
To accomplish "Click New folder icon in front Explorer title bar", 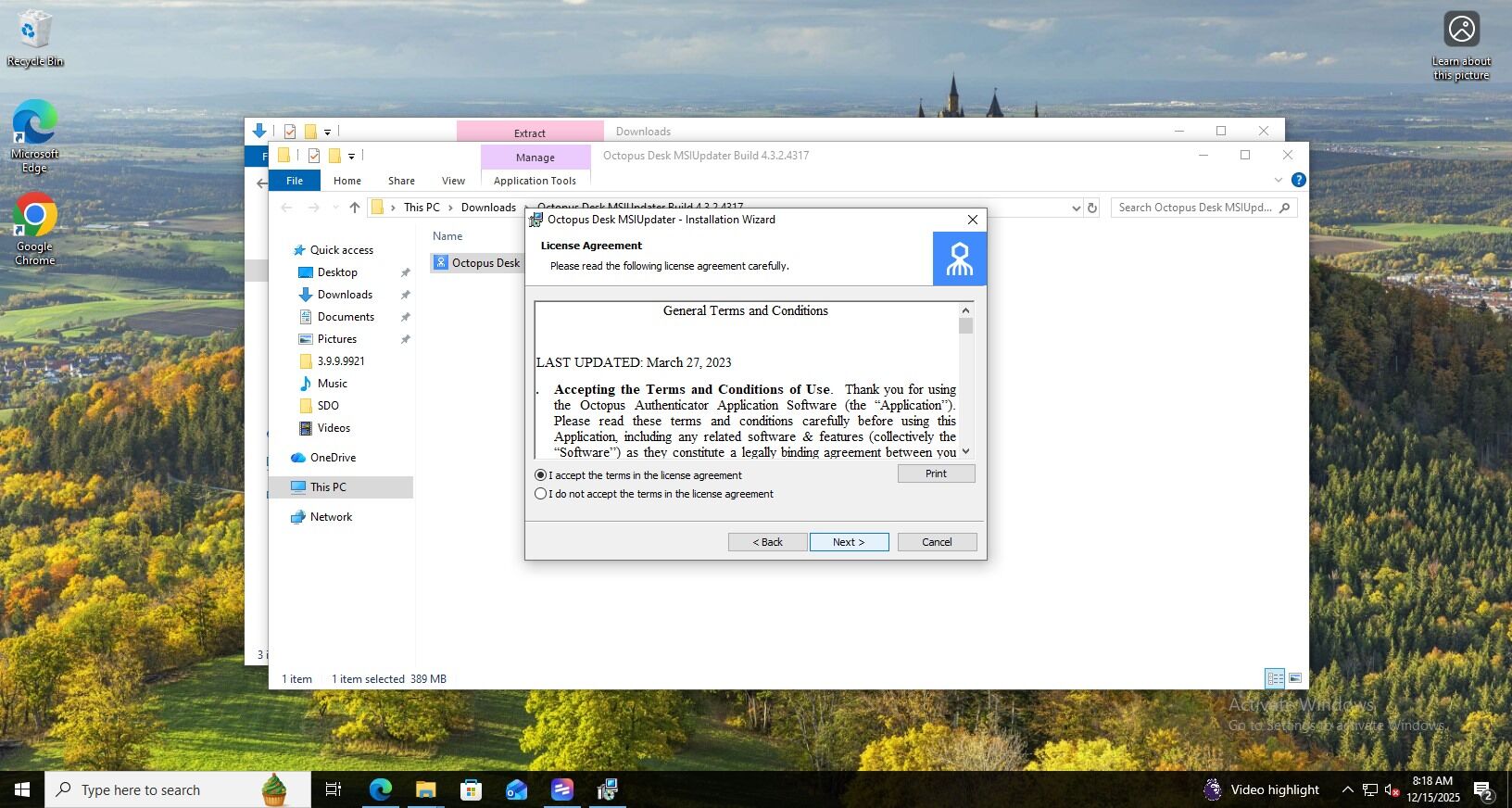I will tap(334, 156).
